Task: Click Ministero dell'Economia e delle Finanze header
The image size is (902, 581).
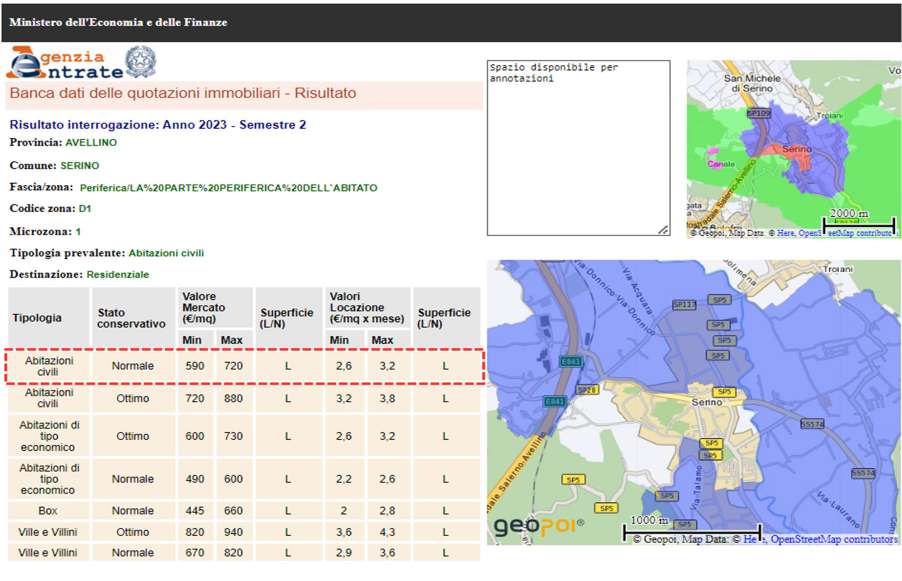Action: [x=118, y=22]
